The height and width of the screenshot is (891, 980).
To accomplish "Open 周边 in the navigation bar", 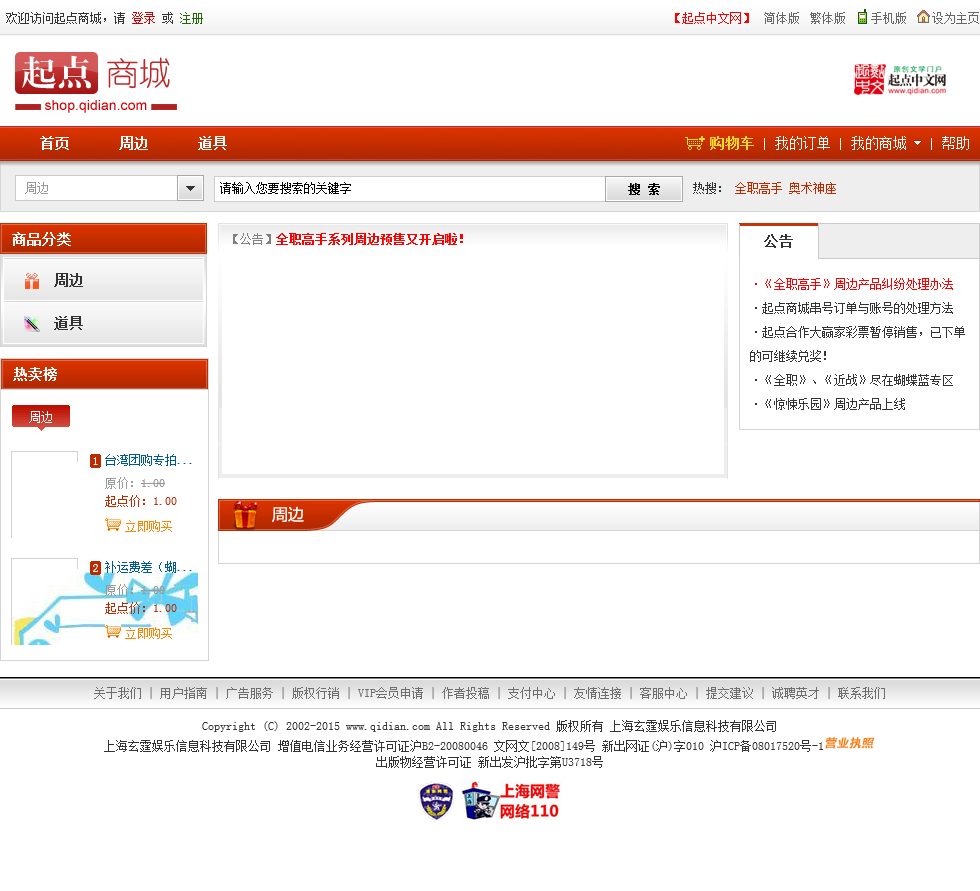I will (x=134, y=143).
